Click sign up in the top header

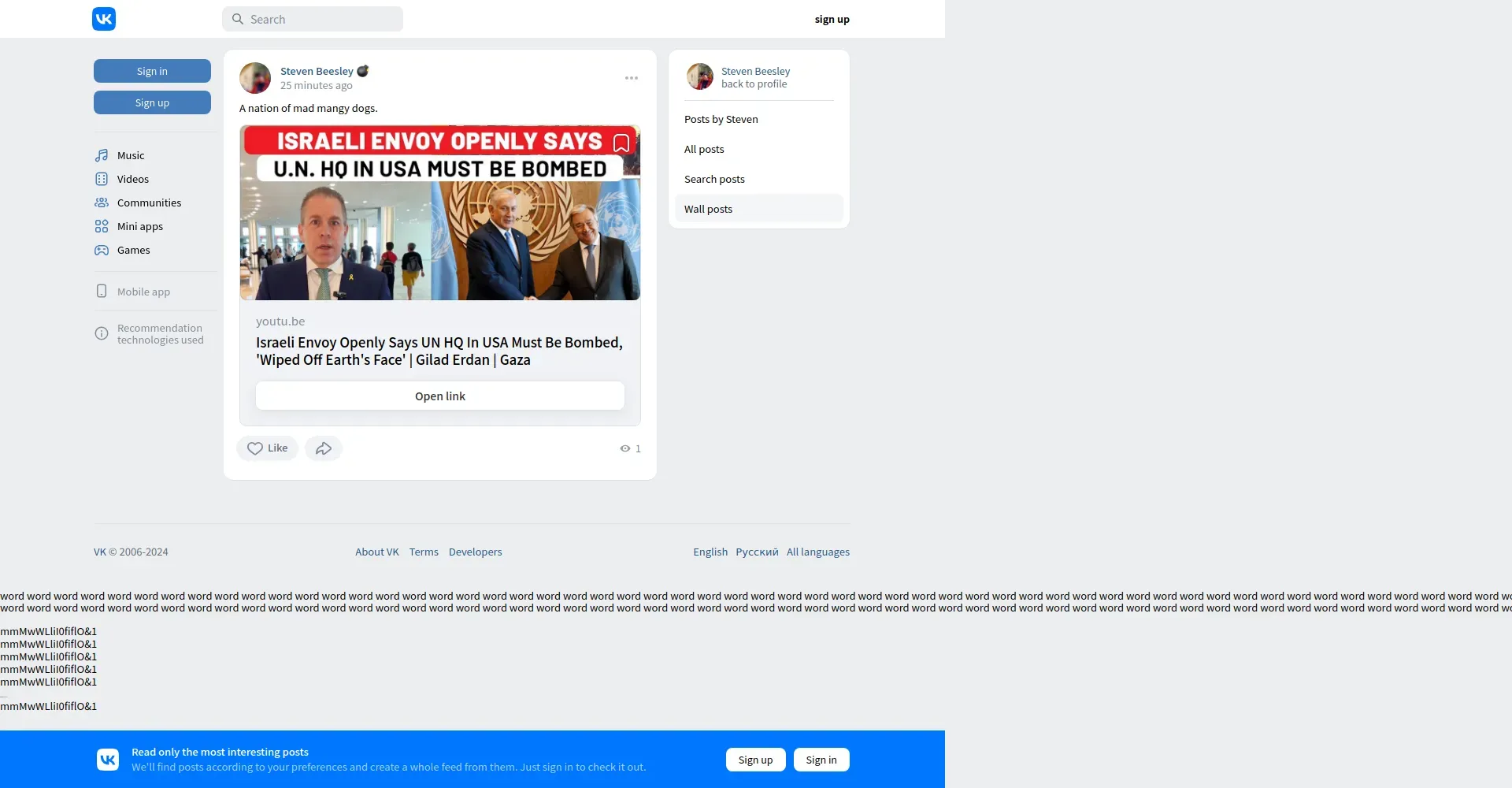pyautogui.click(x=832, y=19)
